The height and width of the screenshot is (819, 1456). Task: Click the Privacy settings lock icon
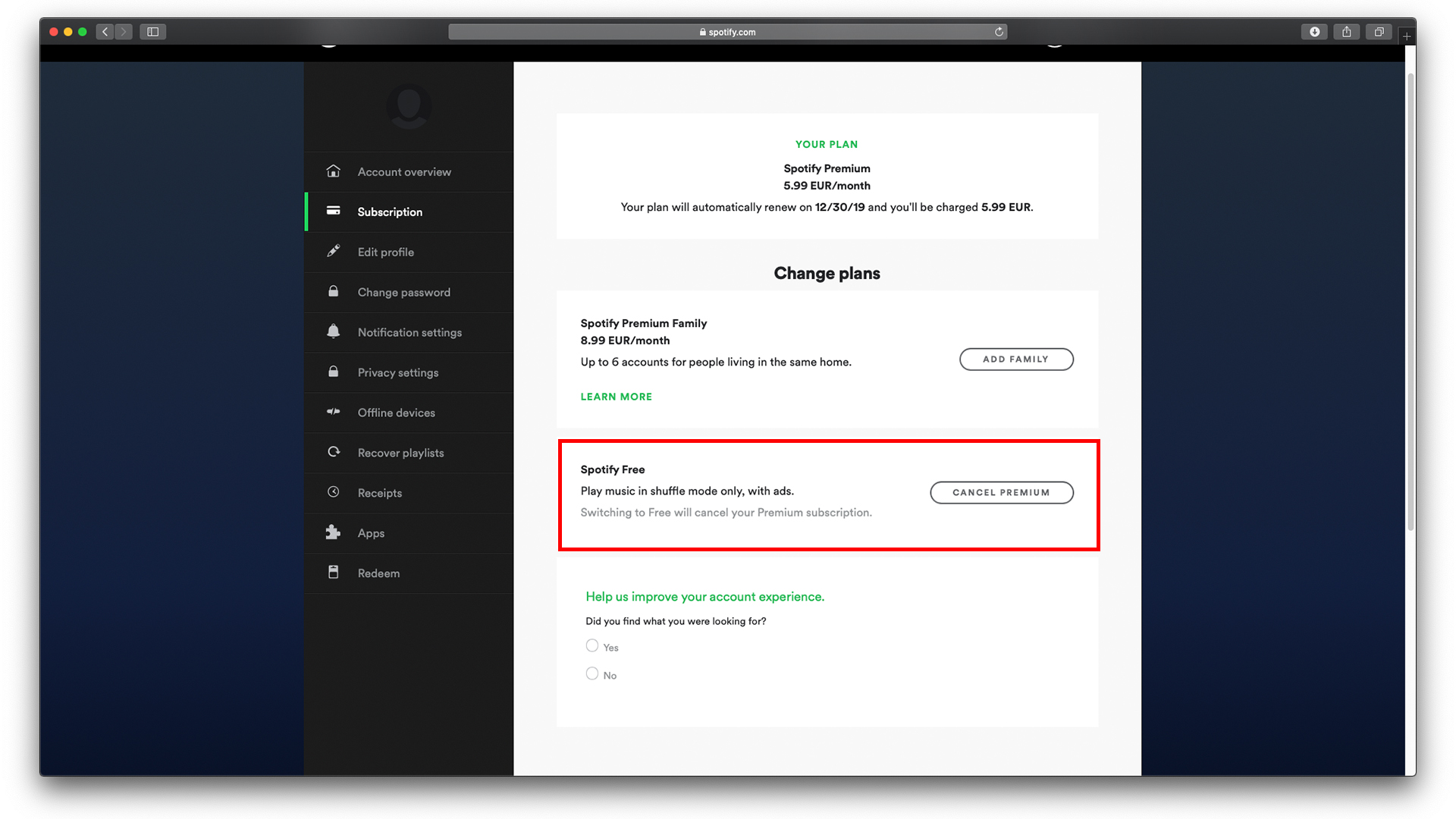point(333,372)
